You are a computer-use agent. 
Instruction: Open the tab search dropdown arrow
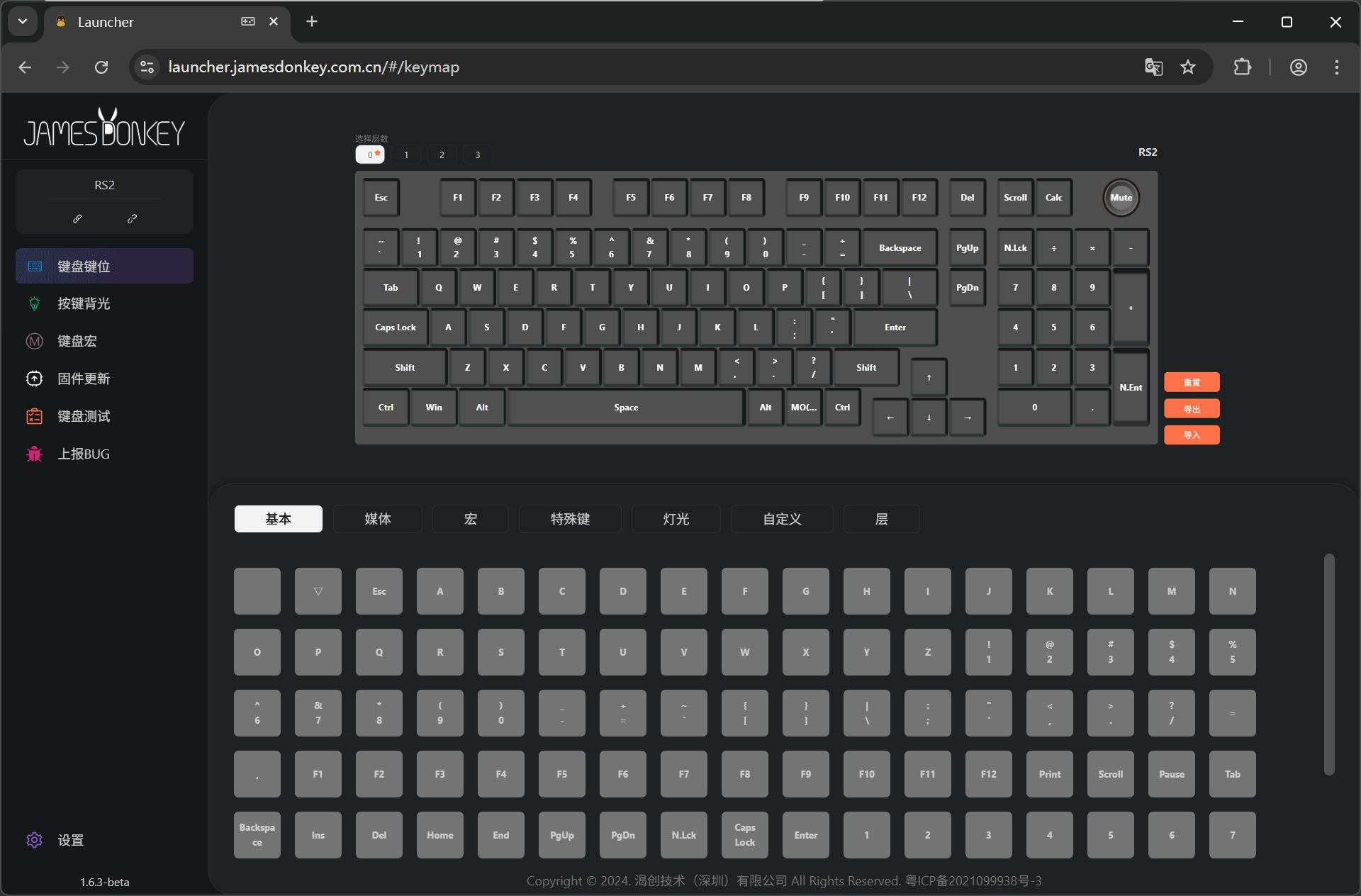click(23, 21)
